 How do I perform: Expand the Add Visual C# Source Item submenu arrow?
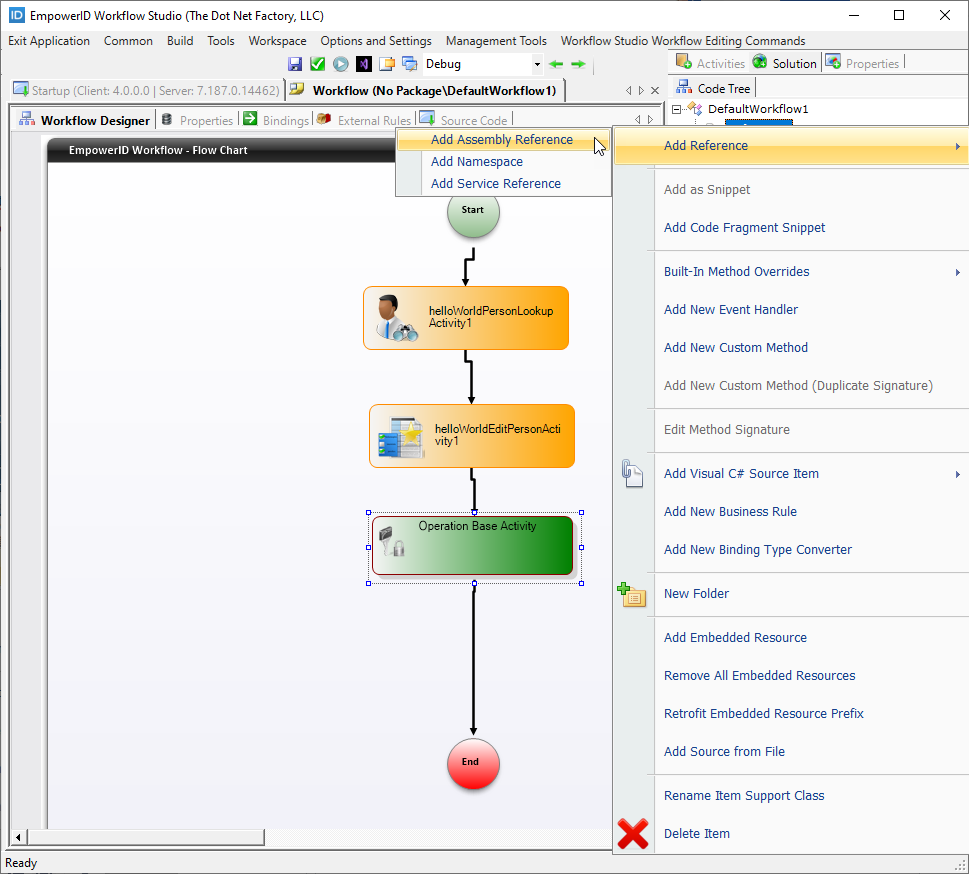[958, 474]
